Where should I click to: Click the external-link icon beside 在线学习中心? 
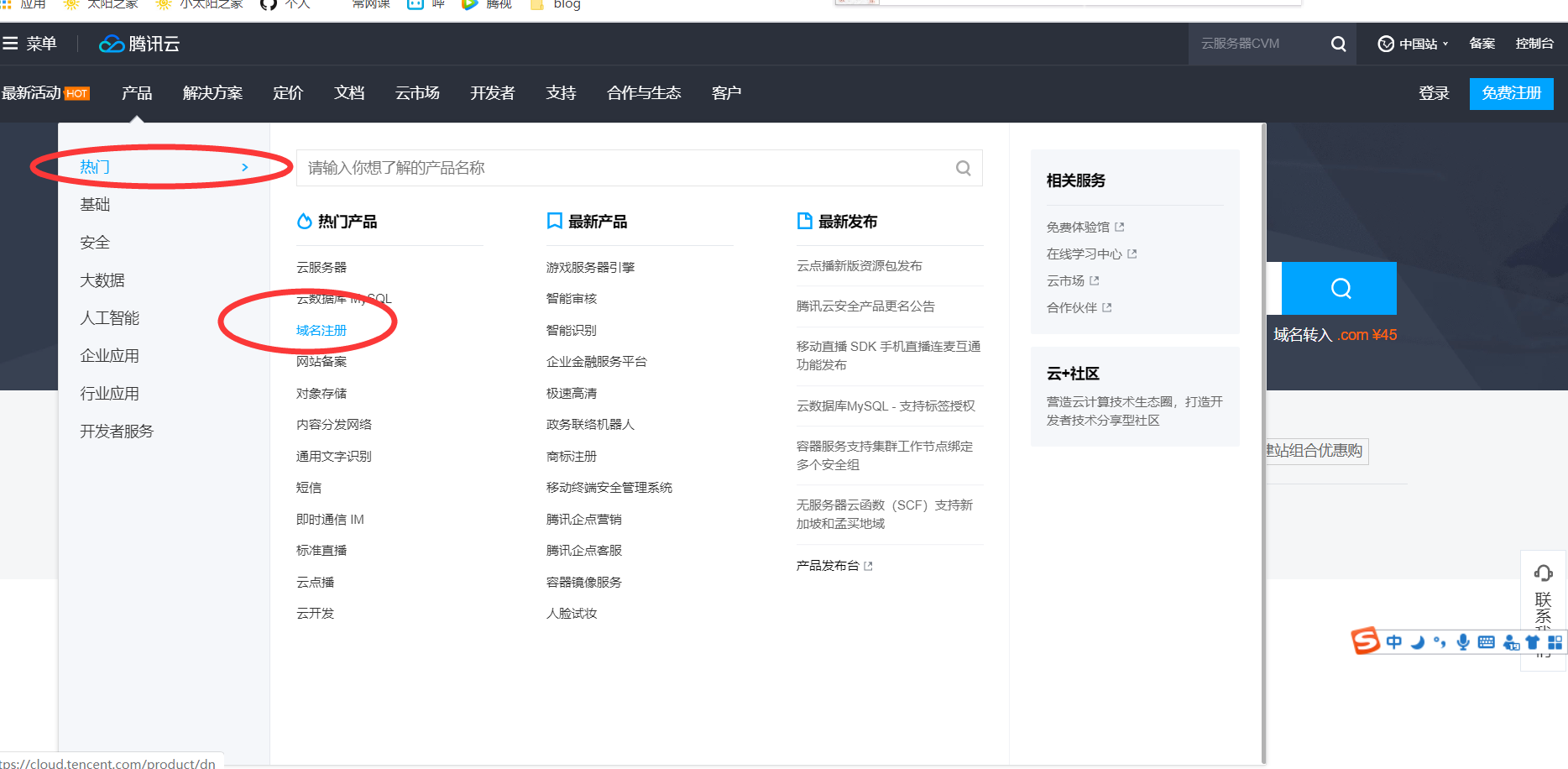point(1132,254)
